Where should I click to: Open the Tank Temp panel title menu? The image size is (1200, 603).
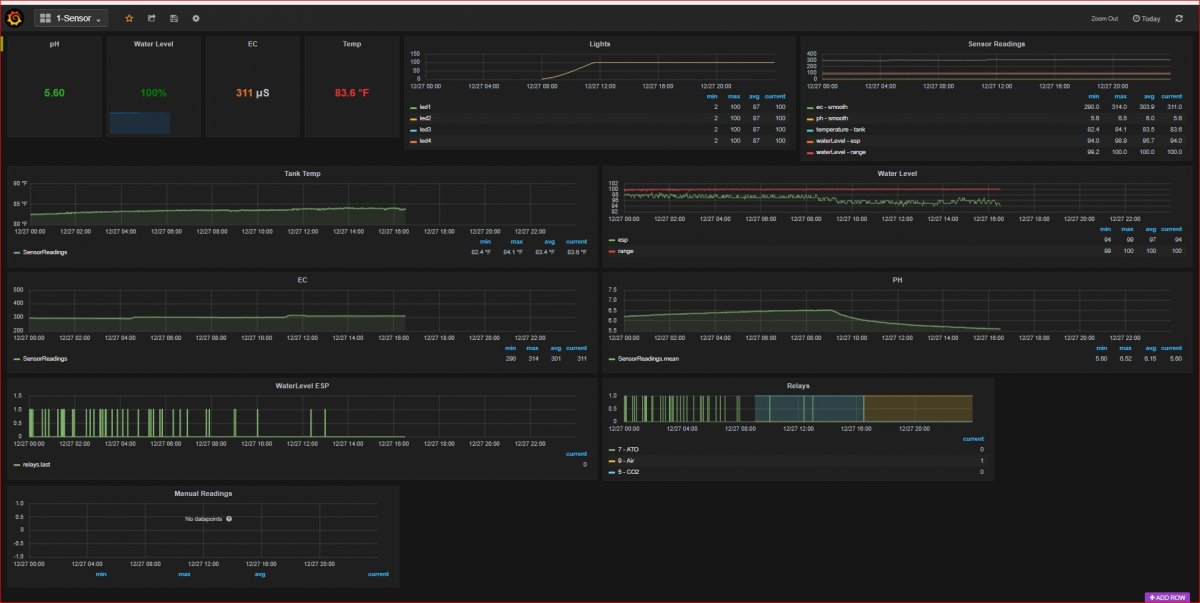coord(302,173)
